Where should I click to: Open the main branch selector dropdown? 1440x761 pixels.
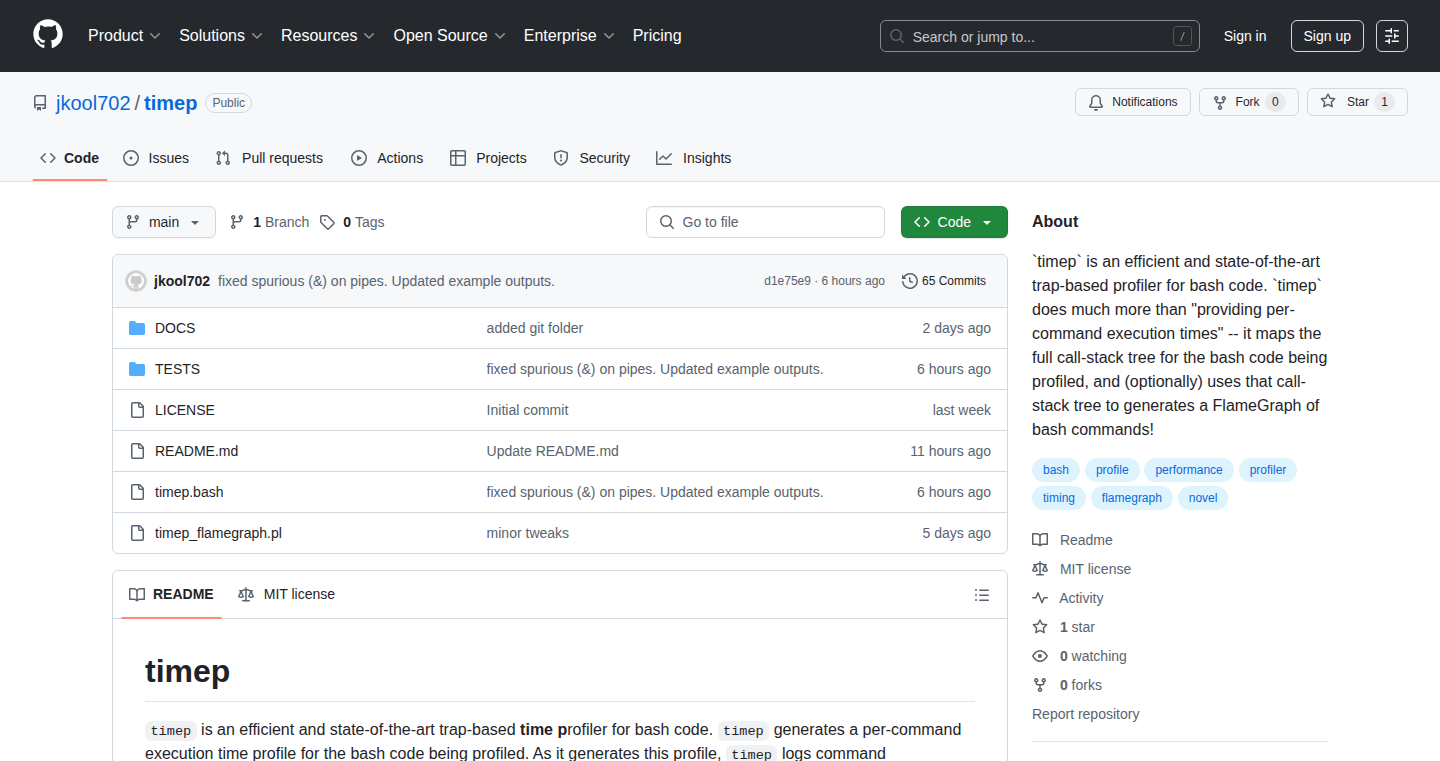click(x=164, y=222)
